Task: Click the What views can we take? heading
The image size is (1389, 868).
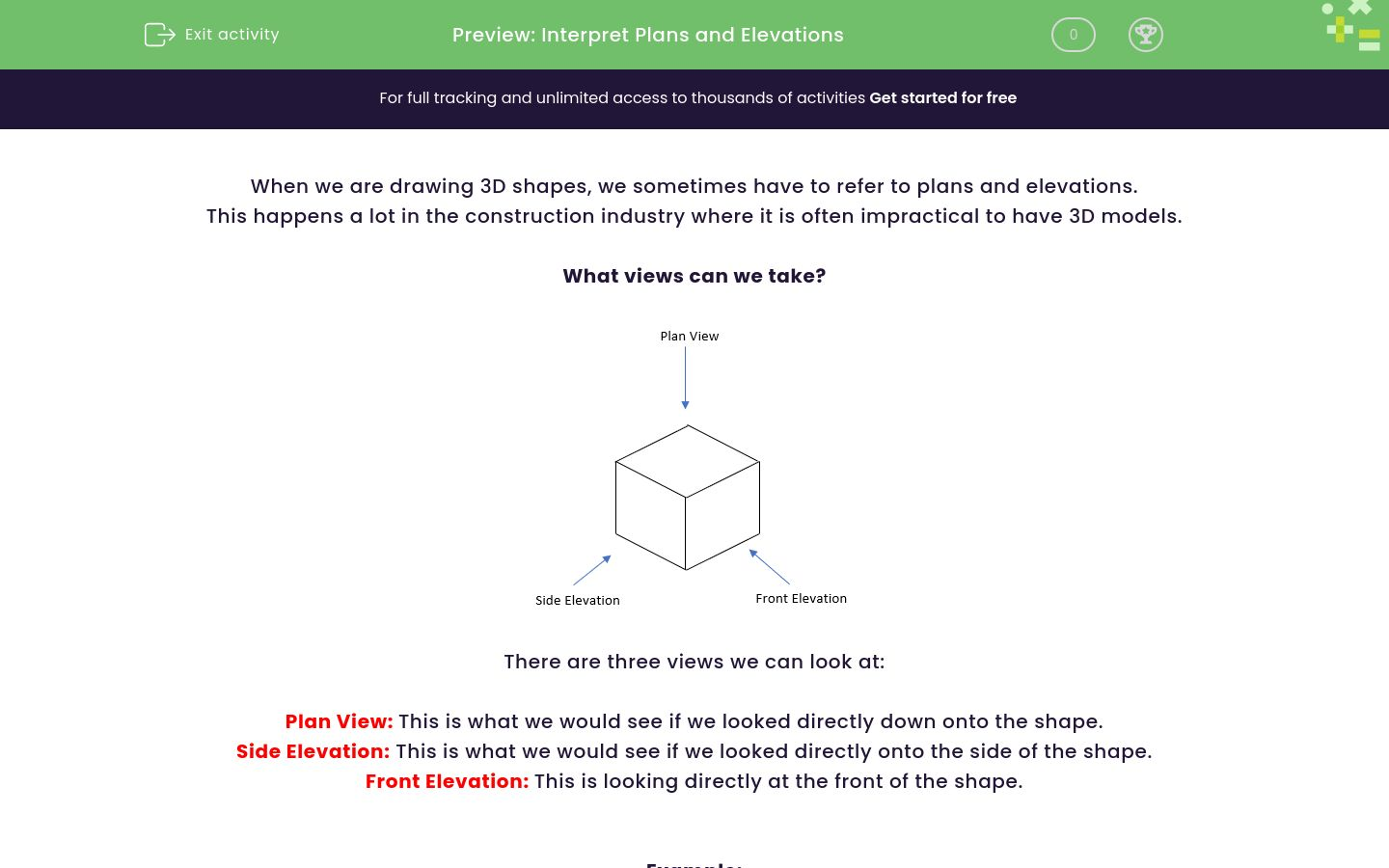Action: tap(694, 276)
